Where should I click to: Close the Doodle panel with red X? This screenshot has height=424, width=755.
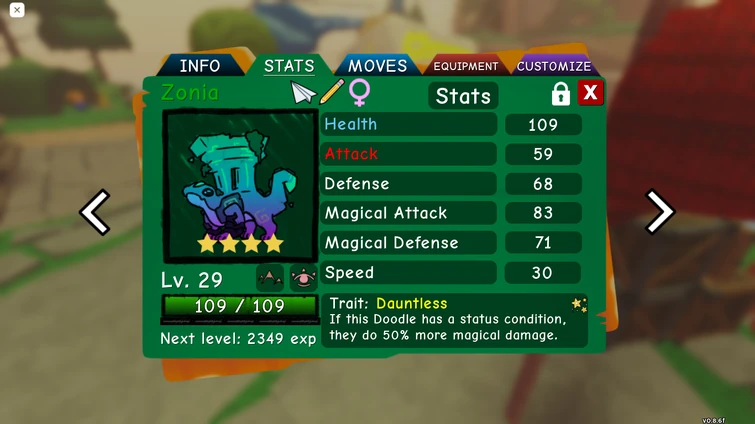(590, 92)
